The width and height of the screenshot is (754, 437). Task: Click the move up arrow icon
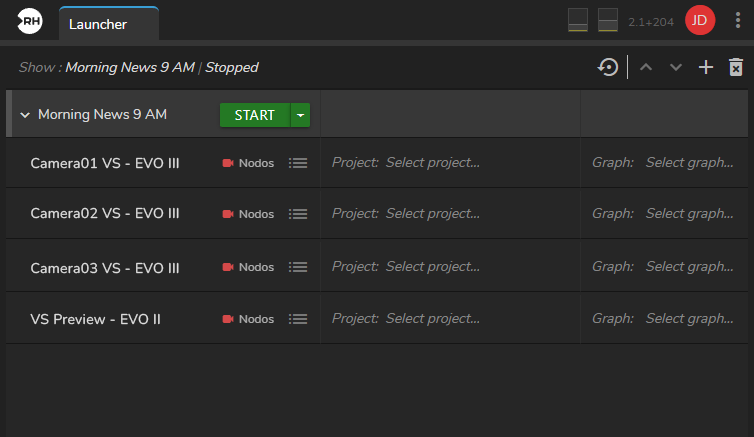coord(646,67)
